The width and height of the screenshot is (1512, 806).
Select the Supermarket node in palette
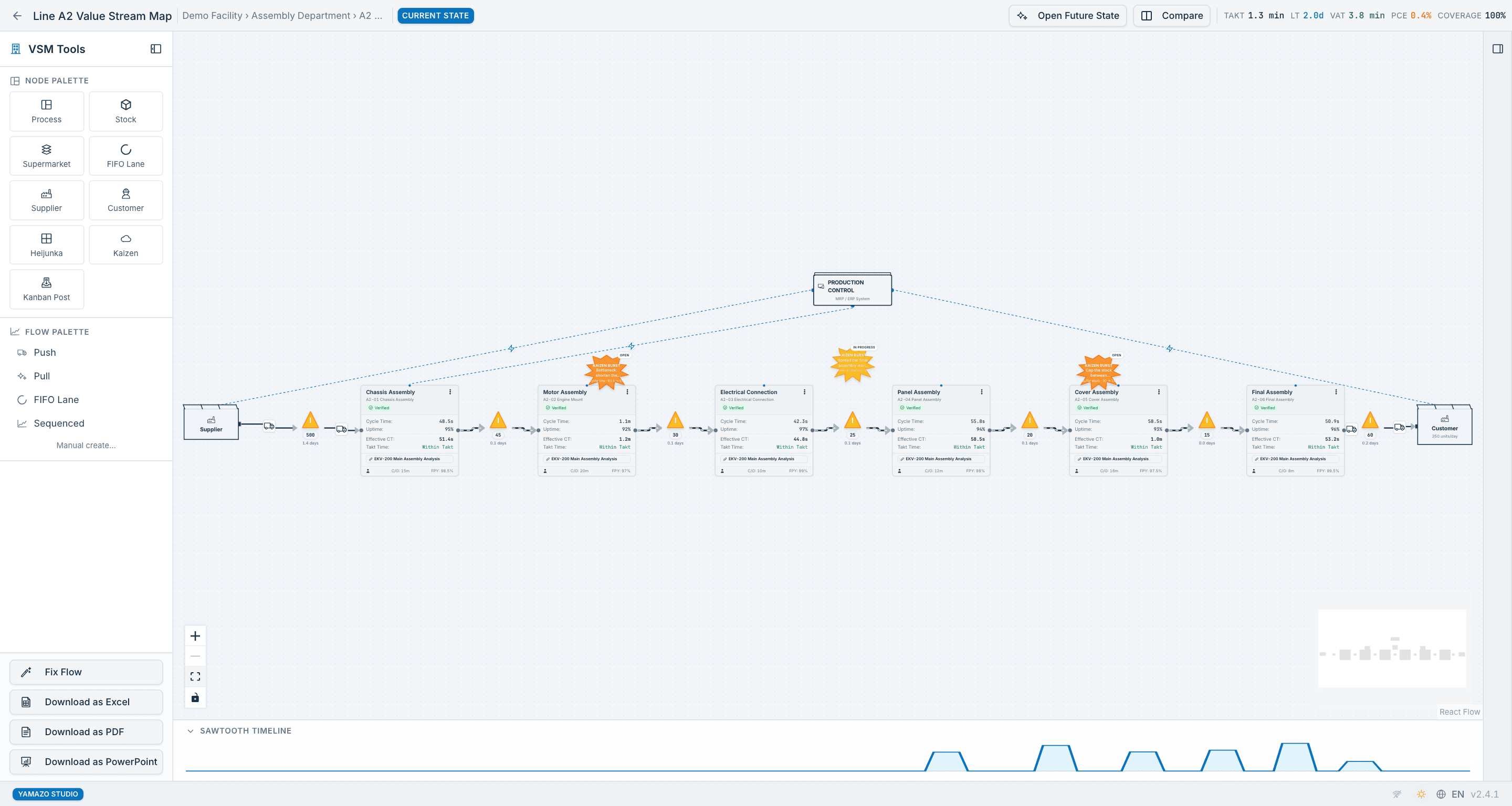coord(46,156)
